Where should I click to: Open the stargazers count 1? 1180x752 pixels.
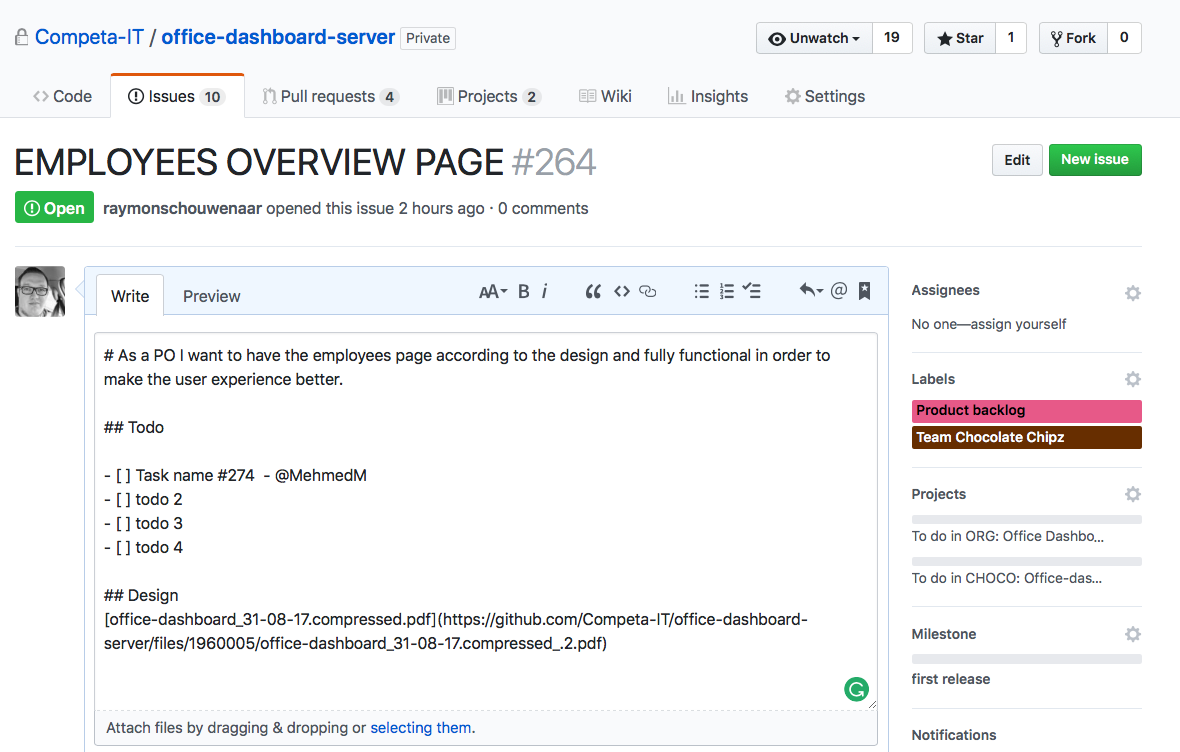click(x=1011, y=38)
